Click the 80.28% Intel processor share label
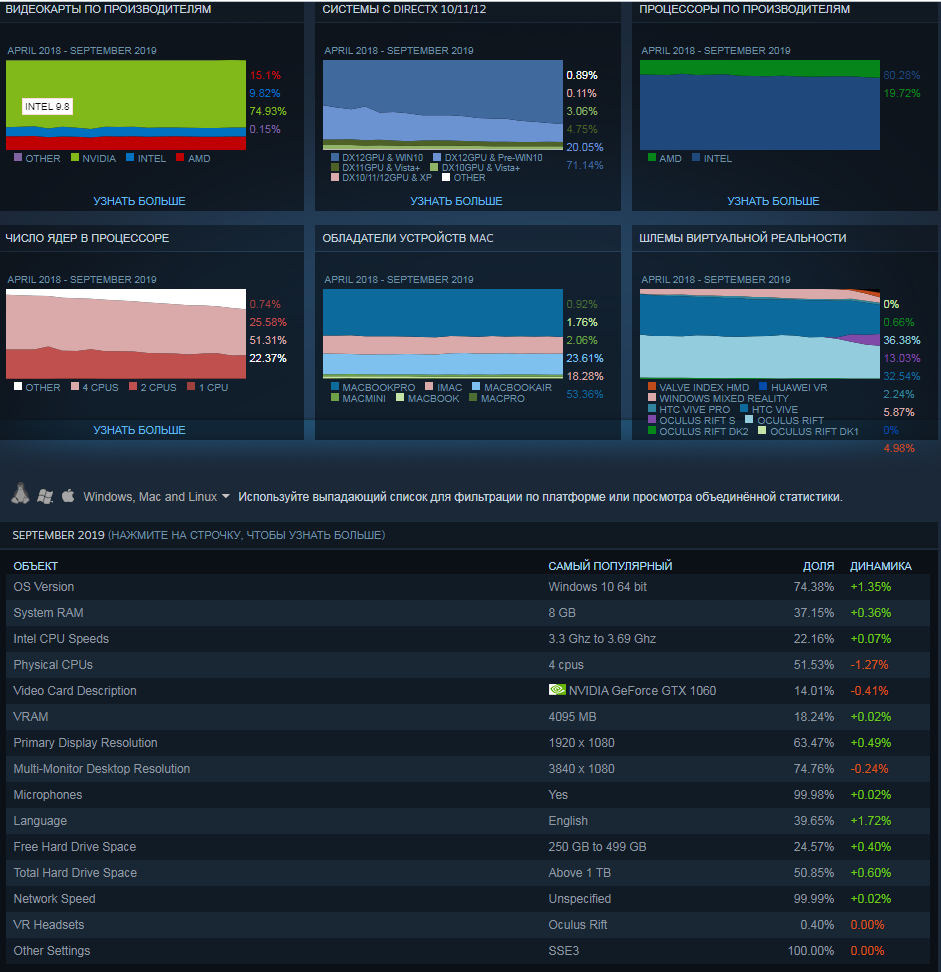Image resolution: width=941 pixels, height=972 pixels. [902, 75]
